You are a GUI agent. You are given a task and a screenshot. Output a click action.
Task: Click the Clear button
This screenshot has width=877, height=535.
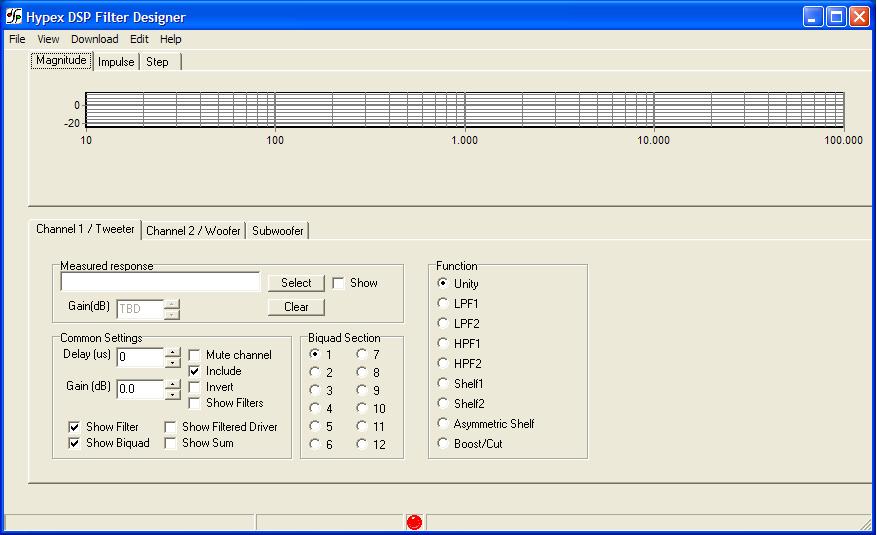(296, 307)
